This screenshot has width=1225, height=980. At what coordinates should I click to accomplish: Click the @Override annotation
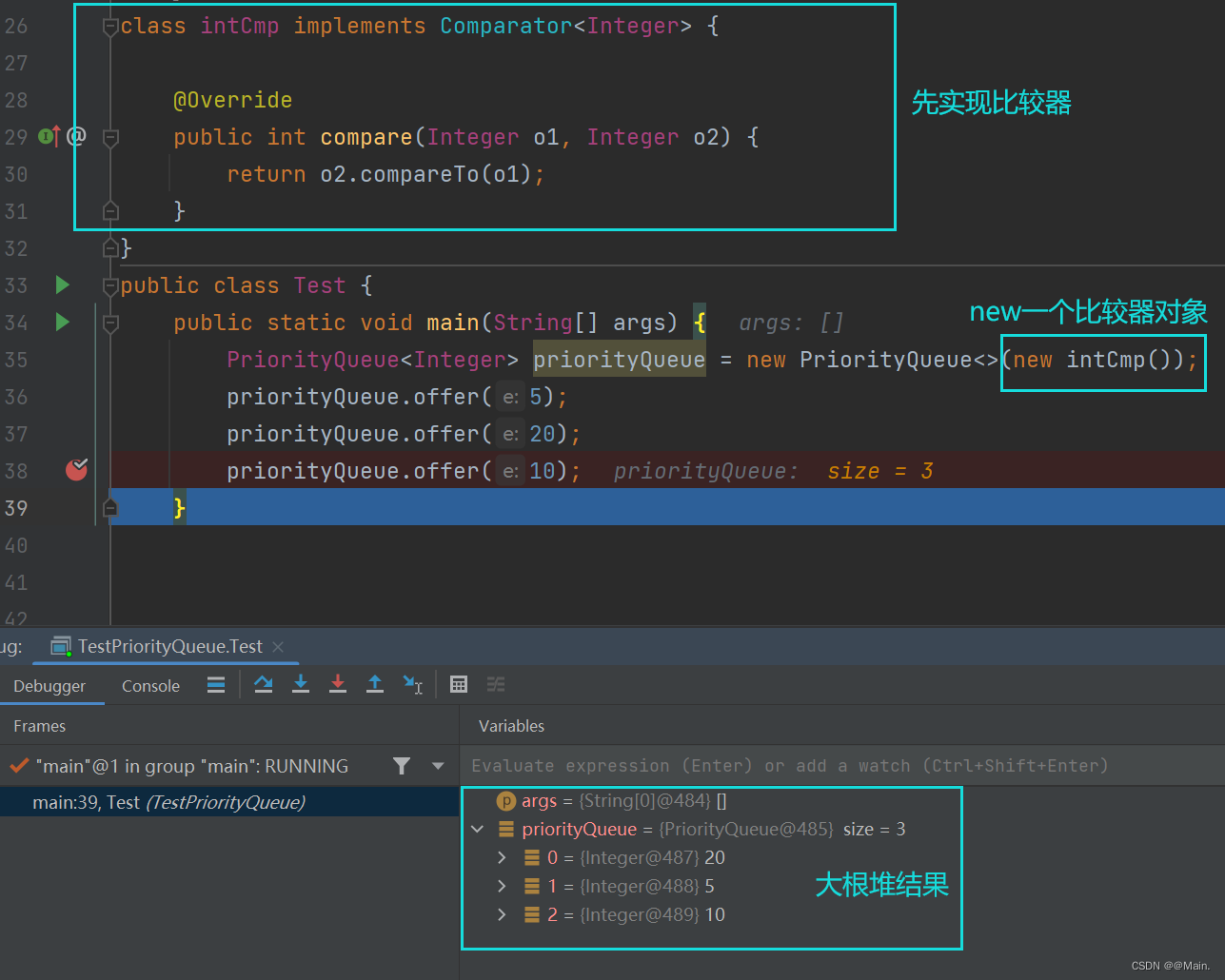click(x=233, y=100)
